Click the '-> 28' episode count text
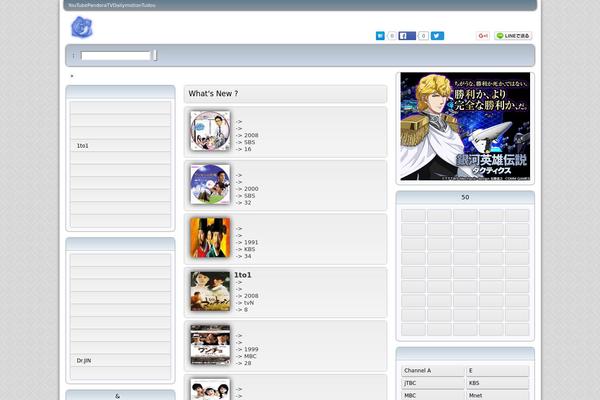 coord(243,363)
